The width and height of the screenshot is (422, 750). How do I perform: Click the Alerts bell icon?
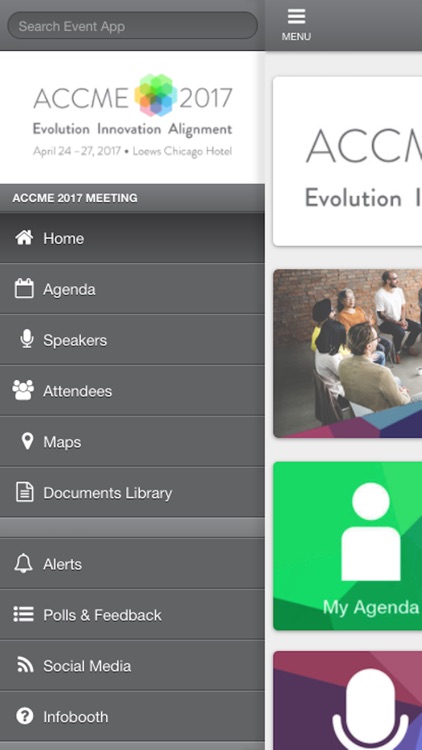pyautogui.click(x=23, y=563)
